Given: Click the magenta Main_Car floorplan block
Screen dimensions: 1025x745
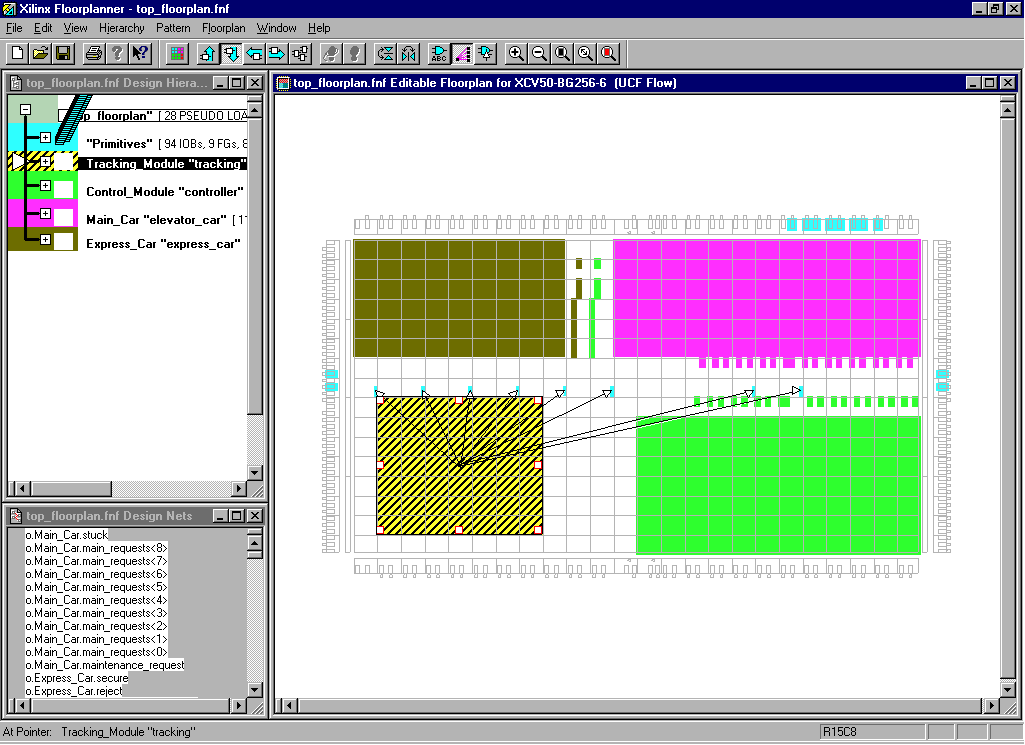Looking at the screenshot, I should tap(765, 297).
